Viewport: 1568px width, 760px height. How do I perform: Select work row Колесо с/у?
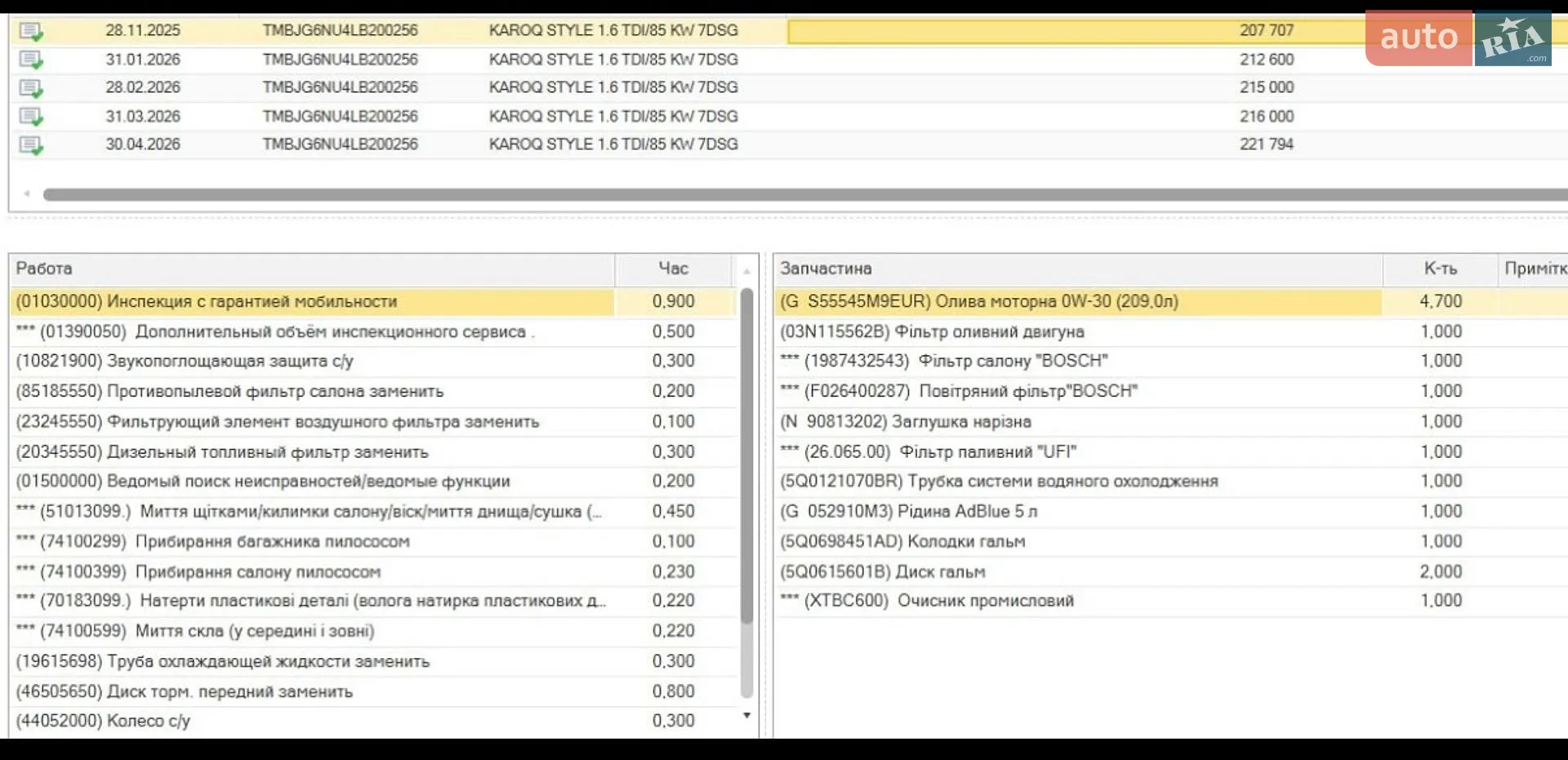(373, 722)
